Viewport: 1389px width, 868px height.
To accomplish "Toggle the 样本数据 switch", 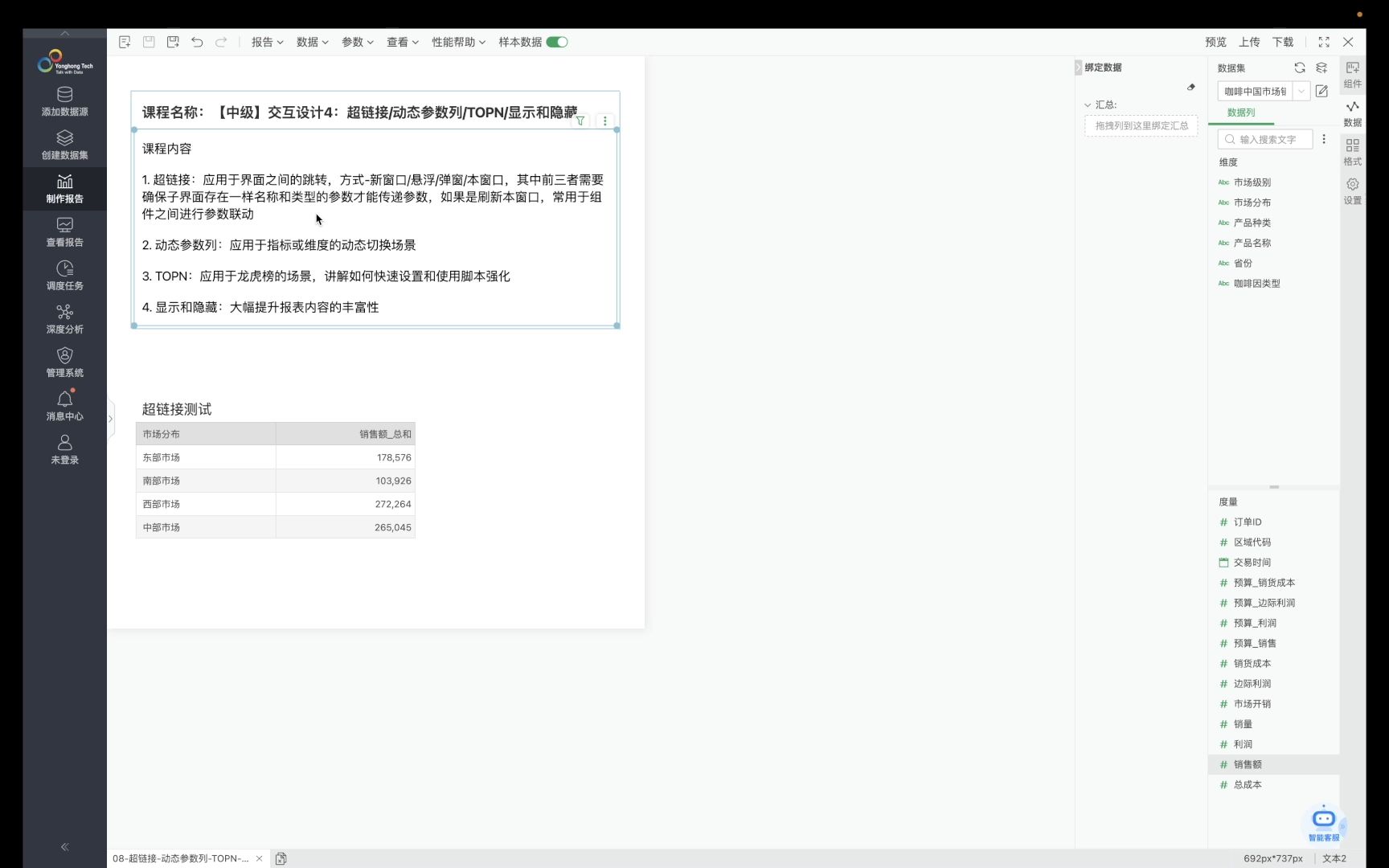I will point(557,42).
